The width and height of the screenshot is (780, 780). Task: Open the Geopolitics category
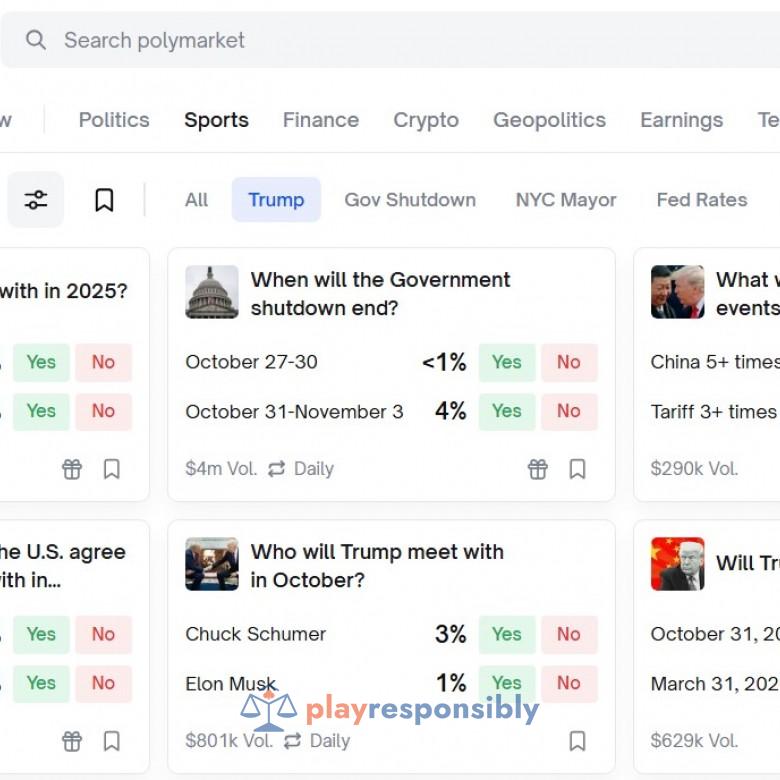coord(549,120)
